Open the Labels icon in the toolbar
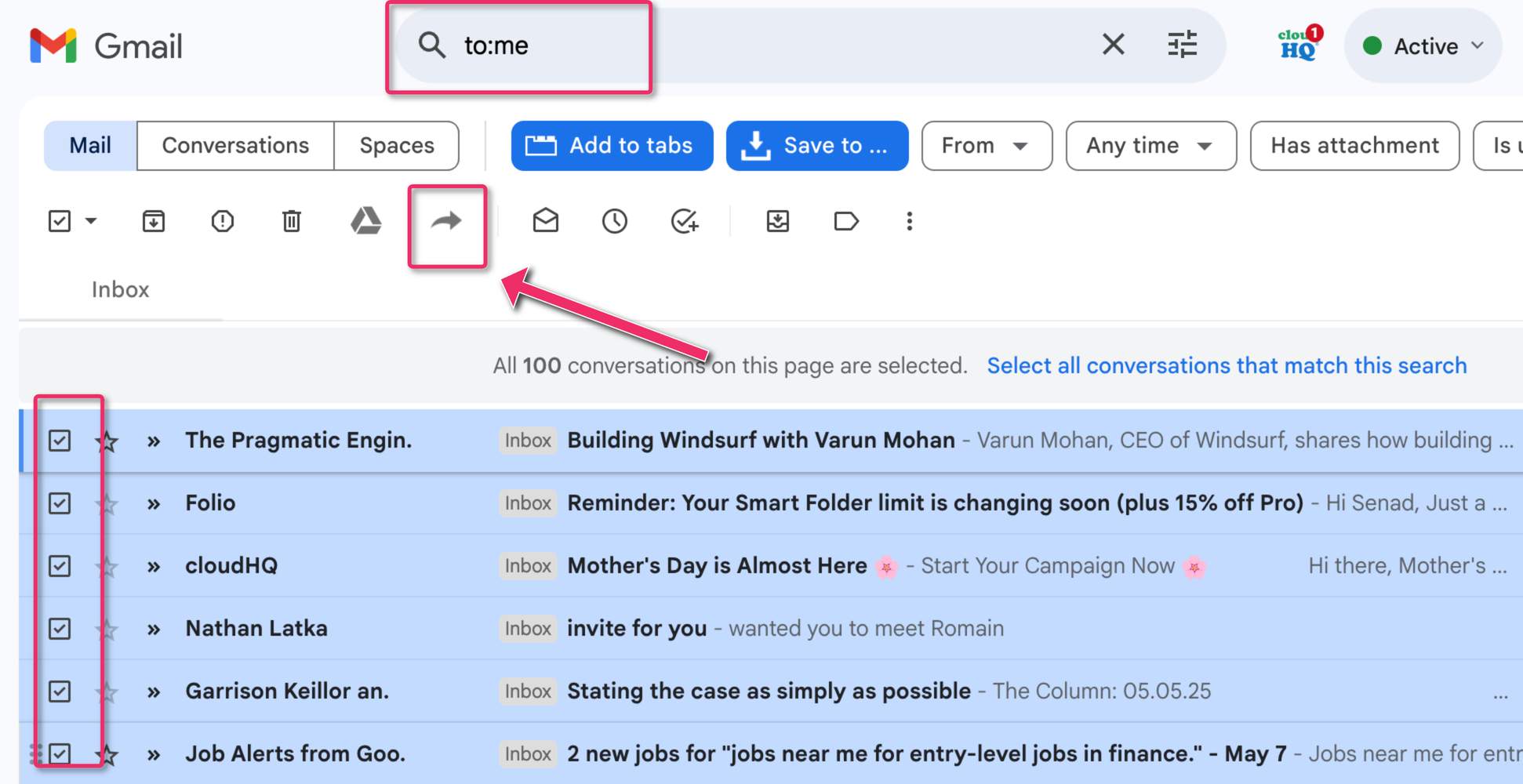 [846, 221]
